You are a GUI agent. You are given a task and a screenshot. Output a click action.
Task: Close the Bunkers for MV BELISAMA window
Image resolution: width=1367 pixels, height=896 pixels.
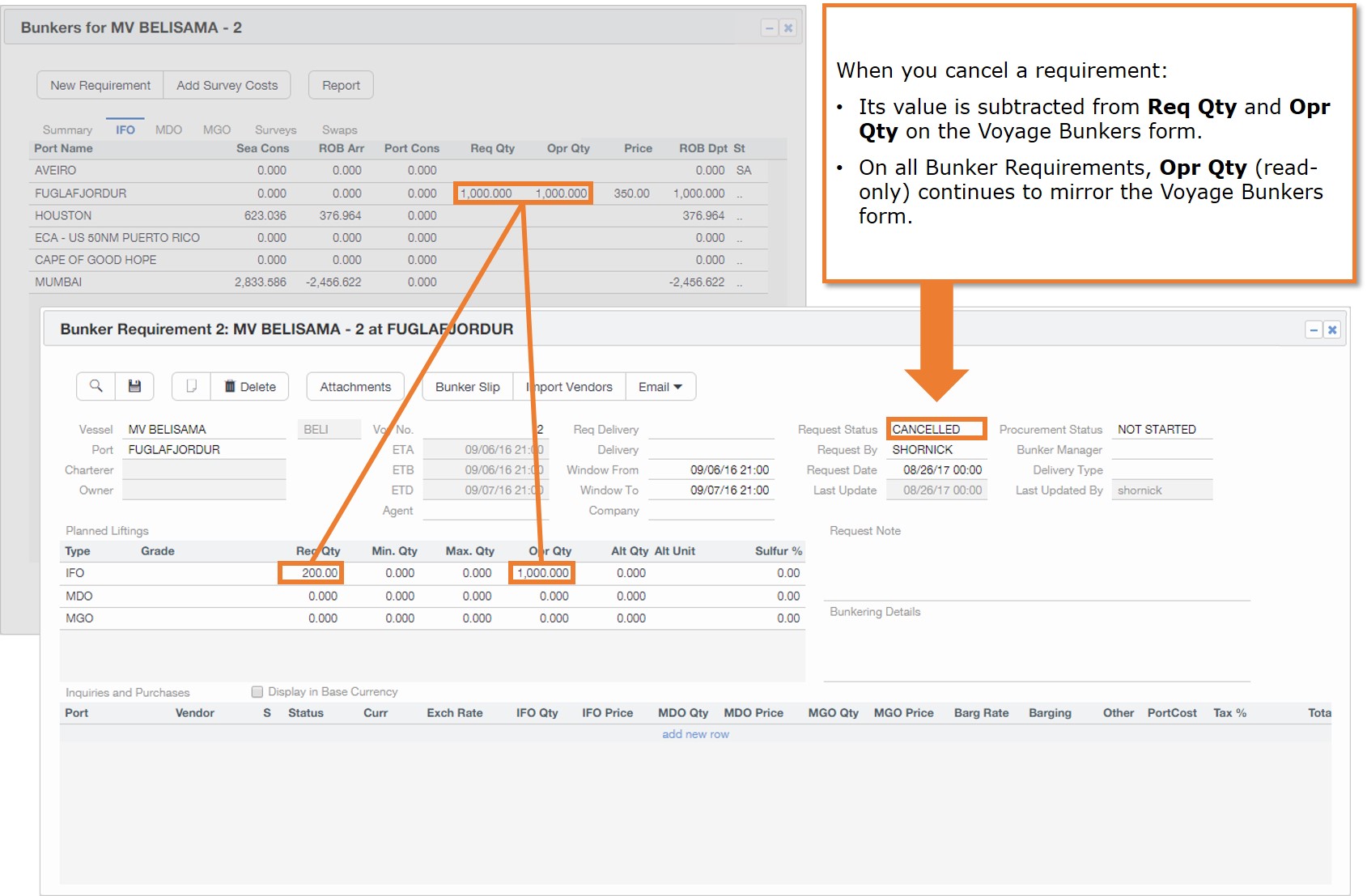[x=788, y=28]
